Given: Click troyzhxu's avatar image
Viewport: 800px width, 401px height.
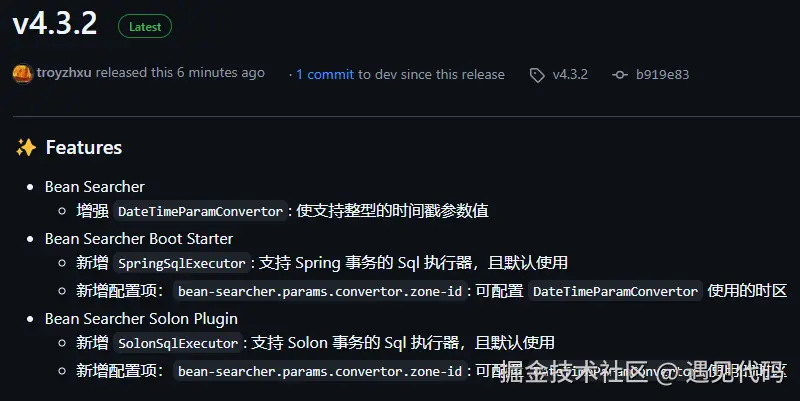Looking at the screenshot, I should tap(22, 73).
